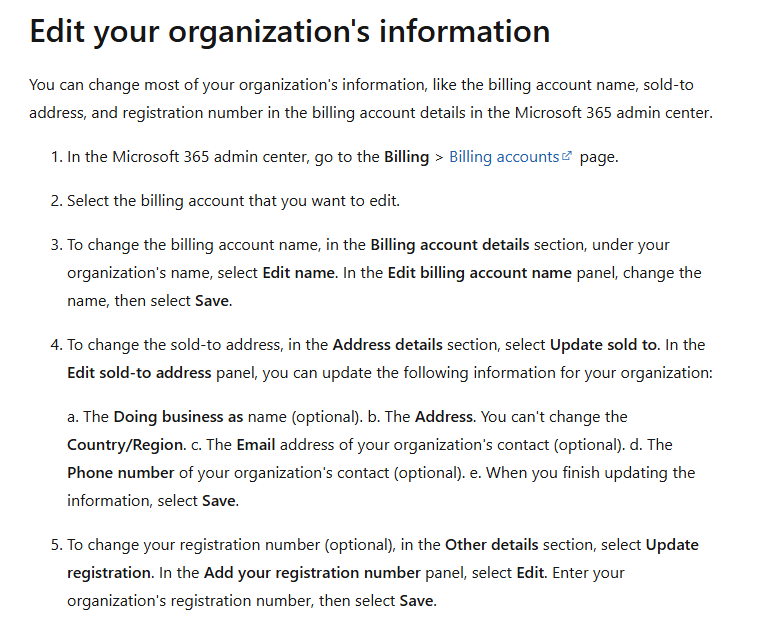The height and width of the screenshot is (627, 768).
Task: Click the bold Other details text
Action: (x=491, y=545)
